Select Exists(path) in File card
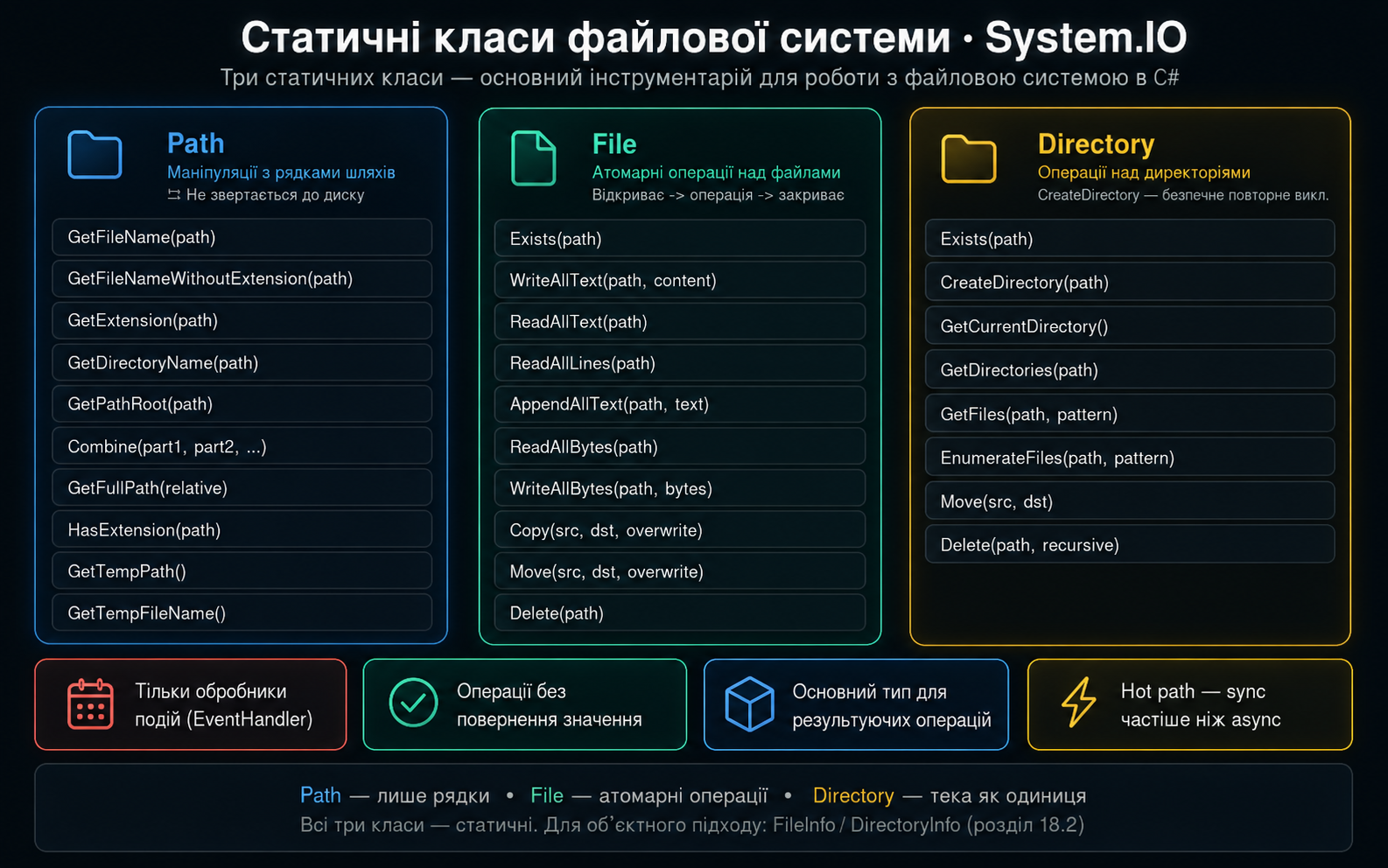Viewport: 1388px width, 868px height. 680,238
